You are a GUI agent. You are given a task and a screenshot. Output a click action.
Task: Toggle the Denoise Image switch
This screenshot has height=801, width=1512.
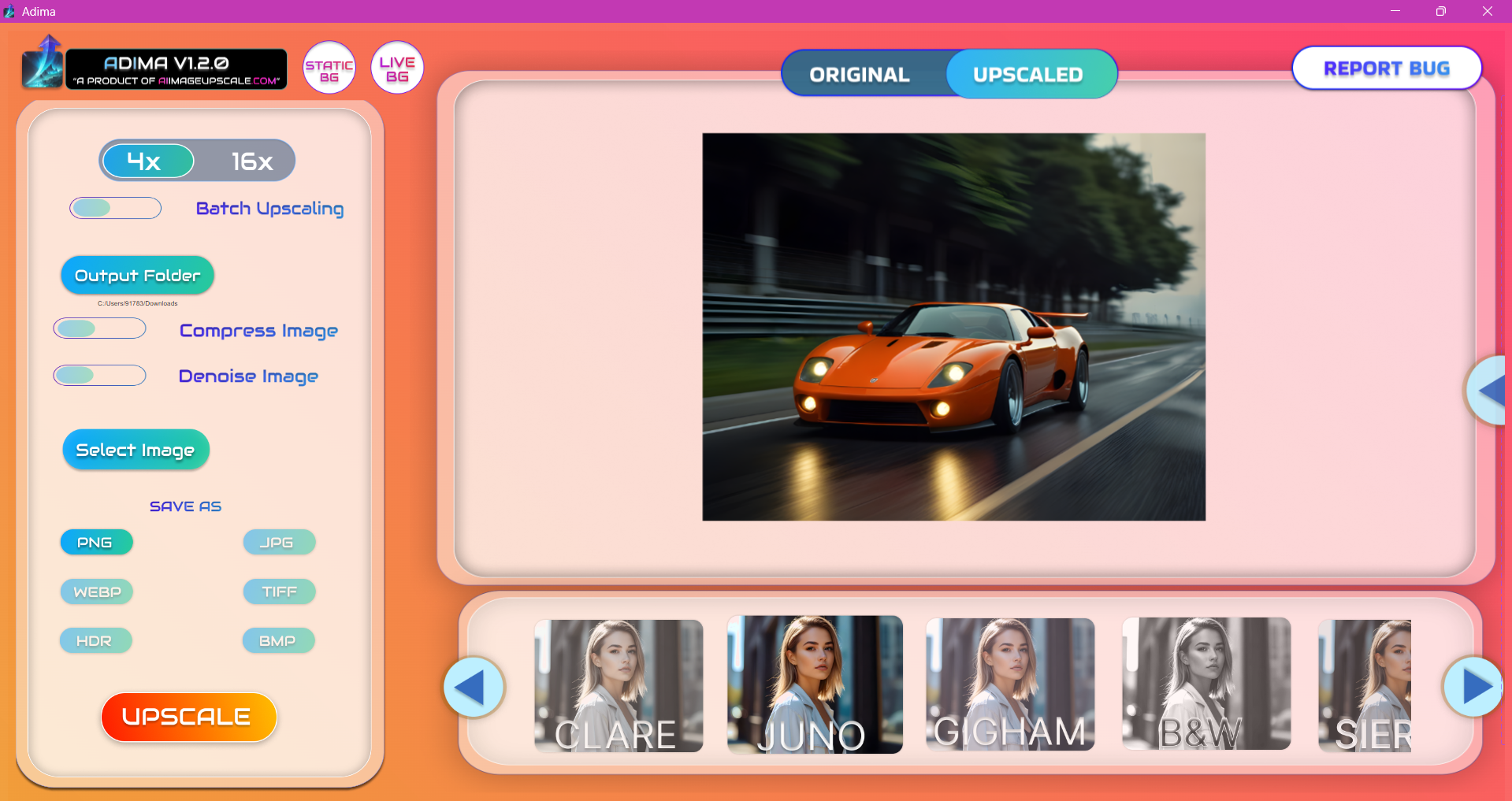coord(99,375)
